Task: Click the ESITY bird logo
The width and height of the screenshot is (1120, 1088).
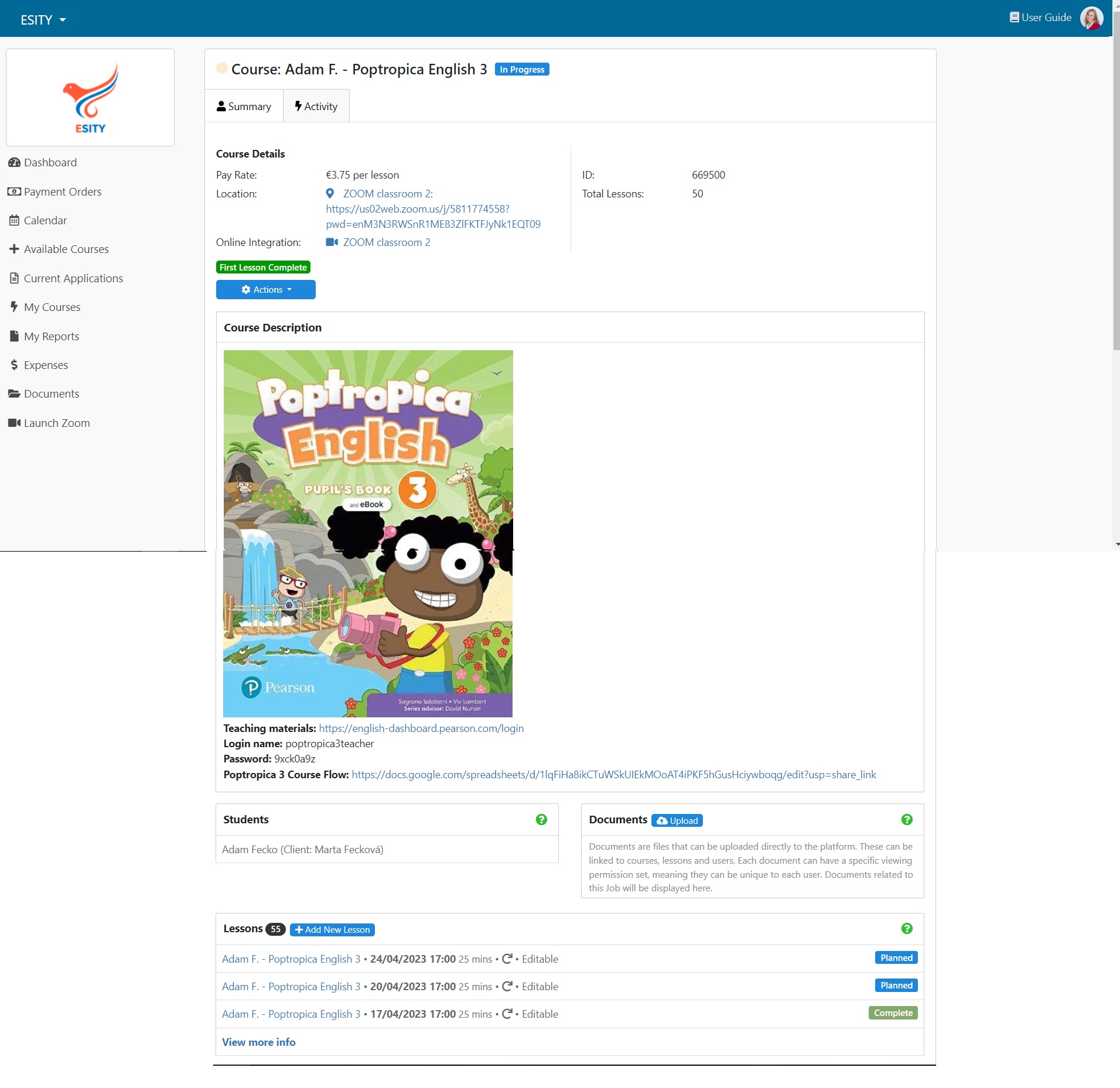Action: coord(90,98)
